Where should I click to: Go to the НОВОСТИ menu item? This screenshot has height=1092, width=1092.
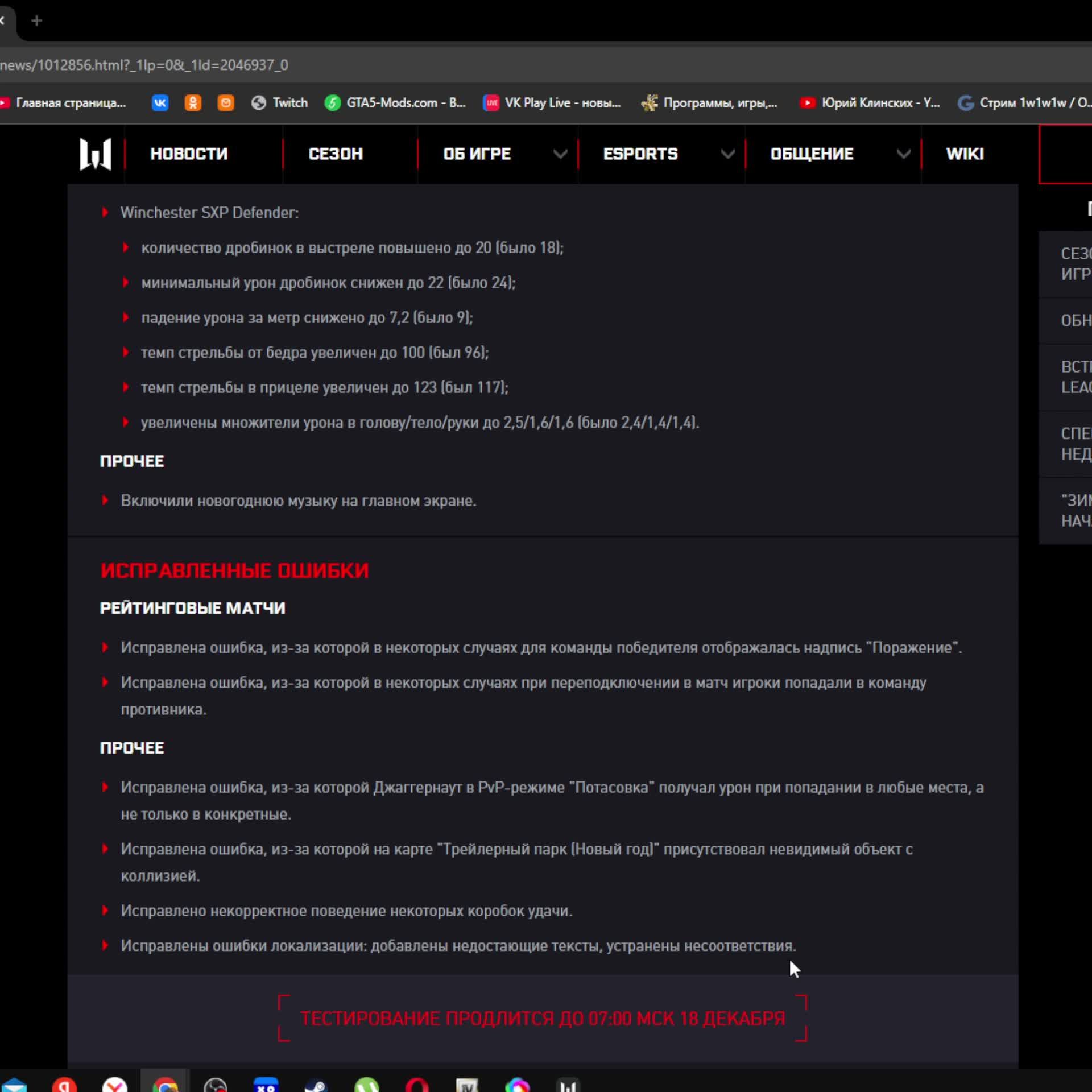pyautogui.click(x=189, y=154)
